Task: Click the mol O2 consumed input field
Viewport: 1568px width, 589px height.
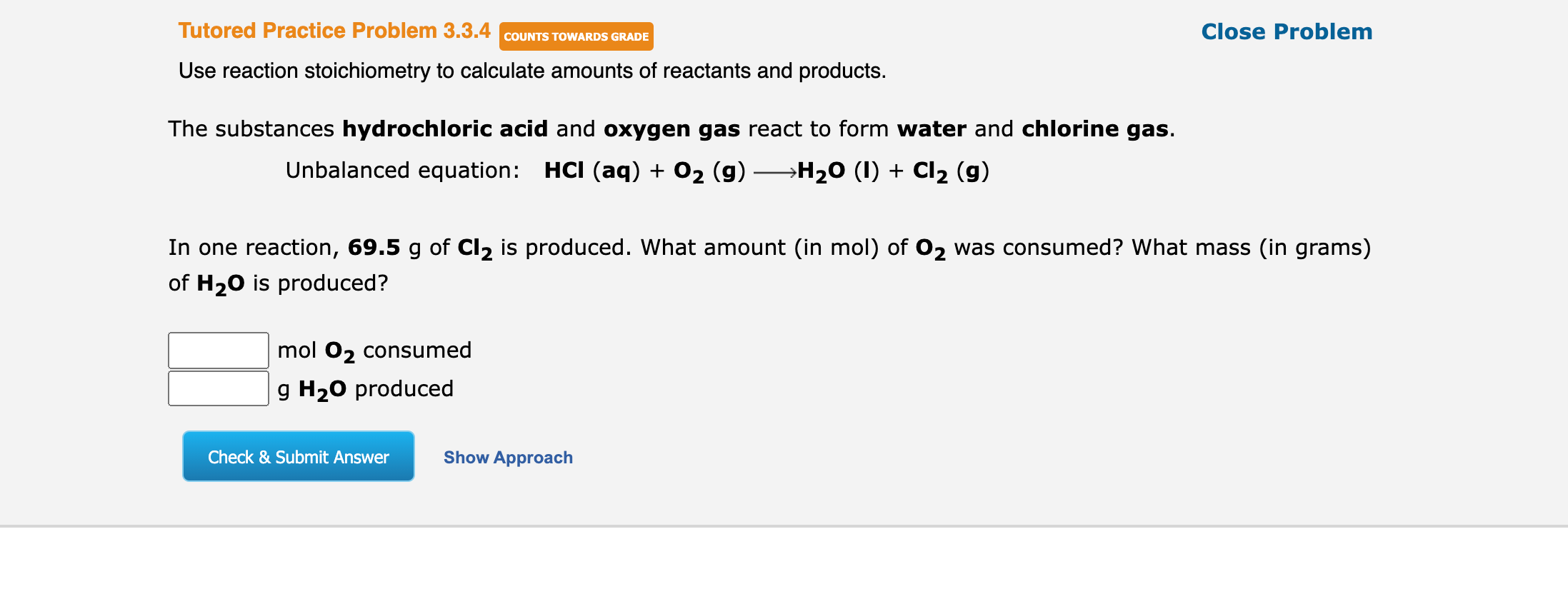Action: click(218, 350)
